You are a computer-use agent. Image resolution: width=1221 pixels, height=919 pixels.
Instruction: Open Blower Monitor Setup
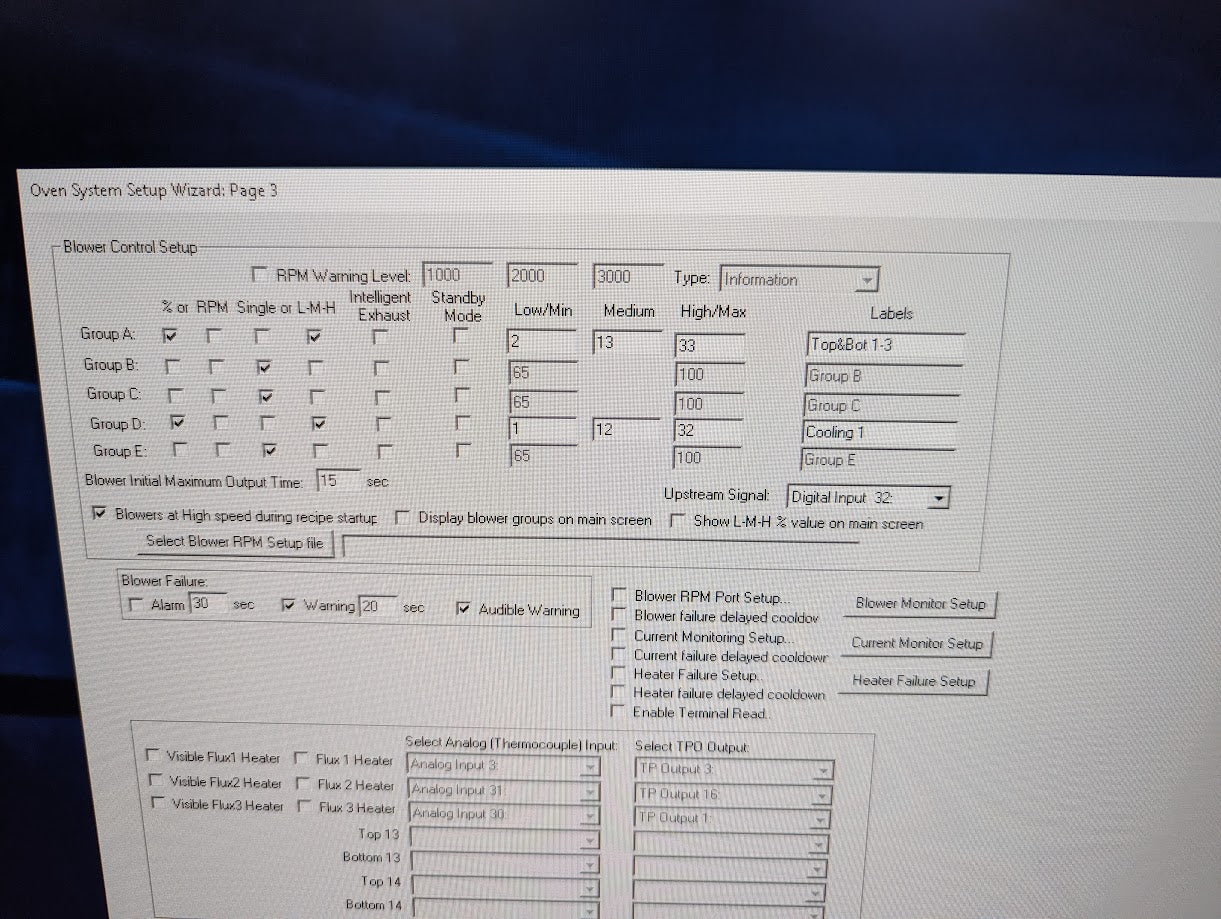920,604
